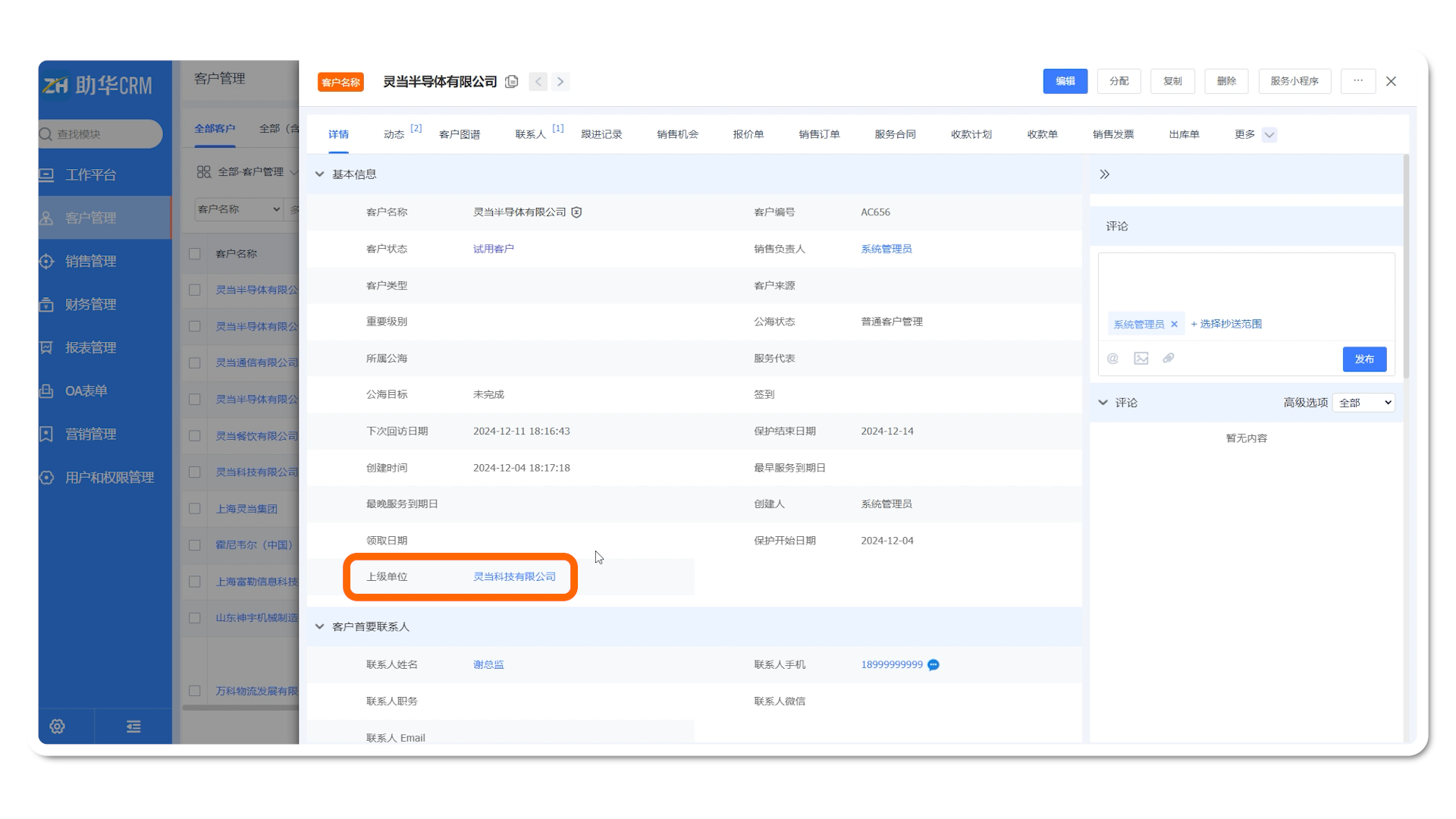Click the @ mention icon in comment box

(x=1112, y=359)
